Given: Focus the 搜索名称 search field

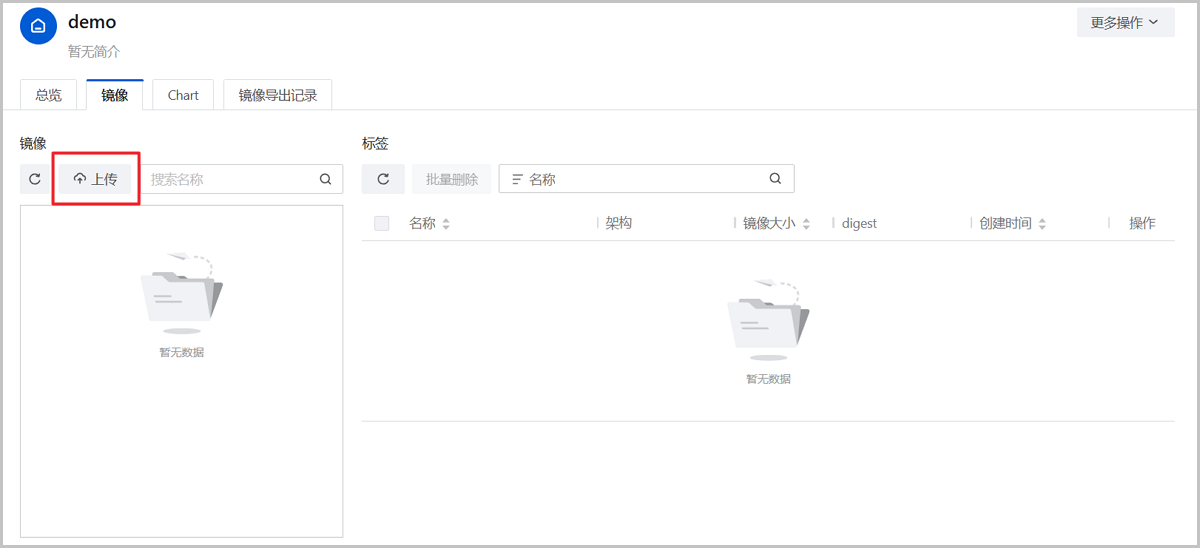Looking at the screenshot, I should pos(230,179).
